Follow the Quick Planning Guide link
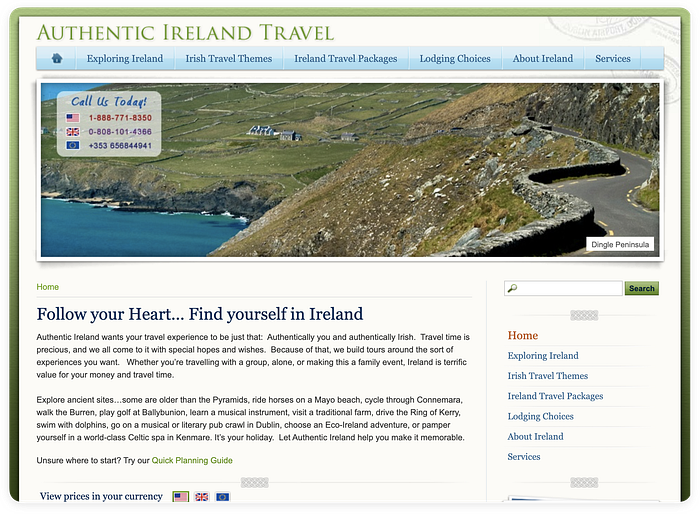 [192, 460]
